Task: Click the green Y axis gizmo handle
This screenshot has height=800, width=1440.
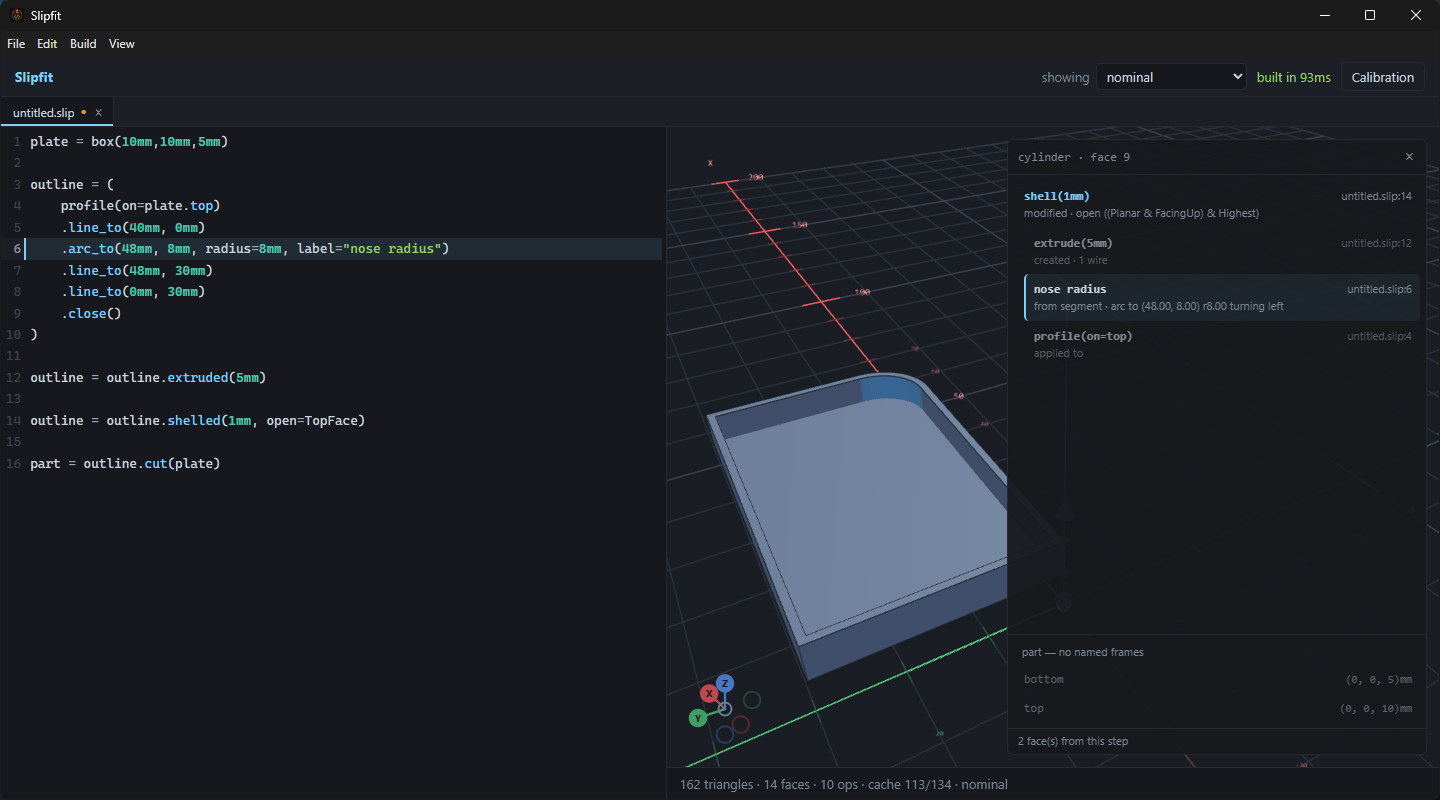Action: point(698,718)
